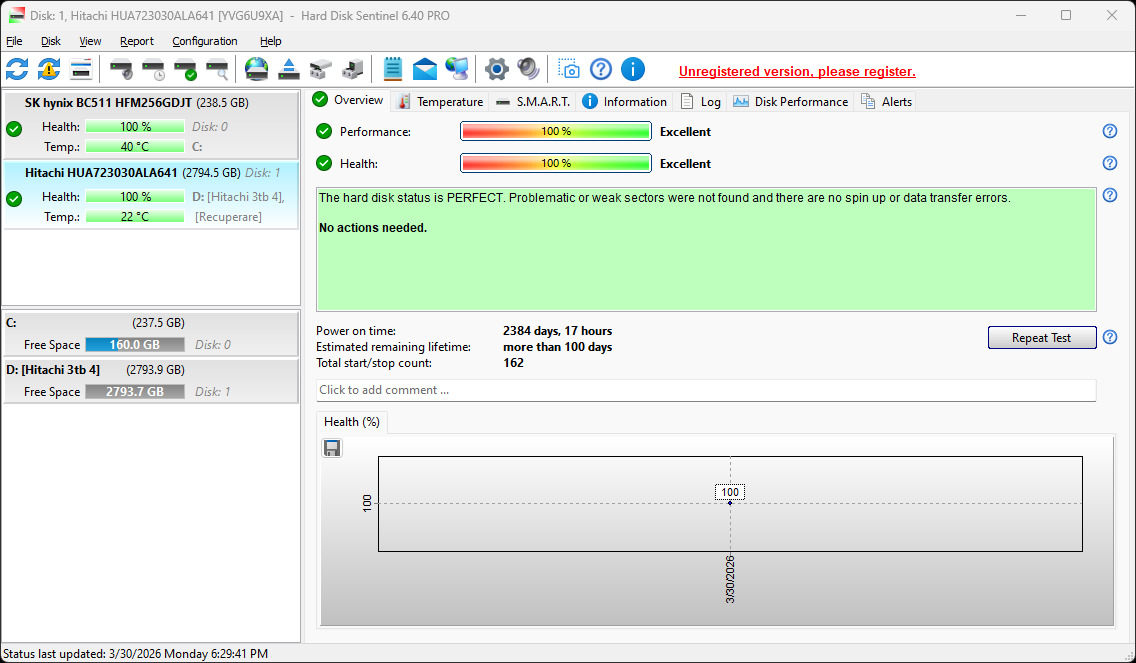The image size is (1136, 663).
Task: Switch to the Temperature tab
Action: (440, 101)
